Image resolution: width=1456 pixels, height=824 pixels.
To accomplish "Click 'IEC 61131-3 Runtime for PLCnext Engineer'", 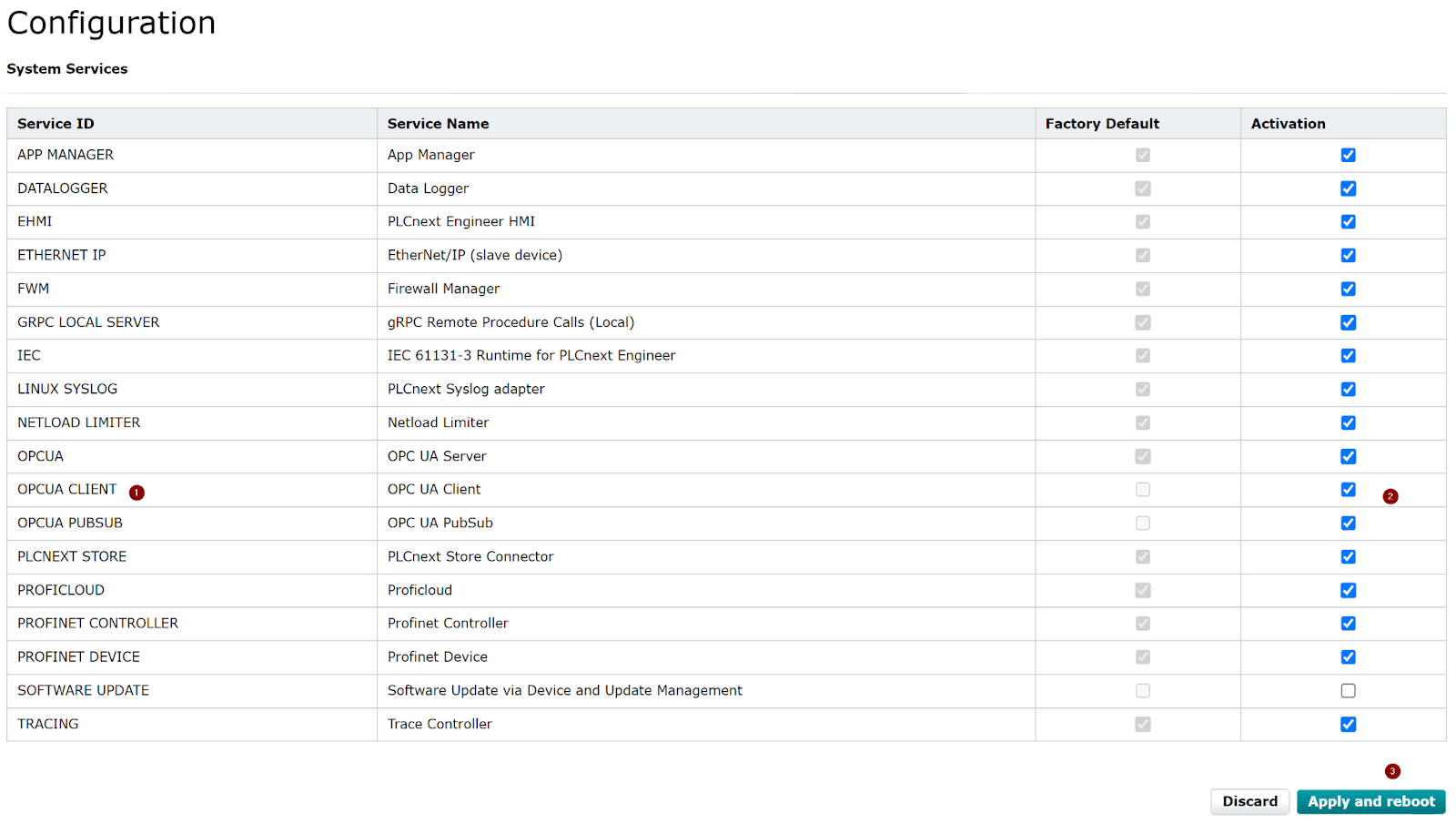I will tap(531, 355).
